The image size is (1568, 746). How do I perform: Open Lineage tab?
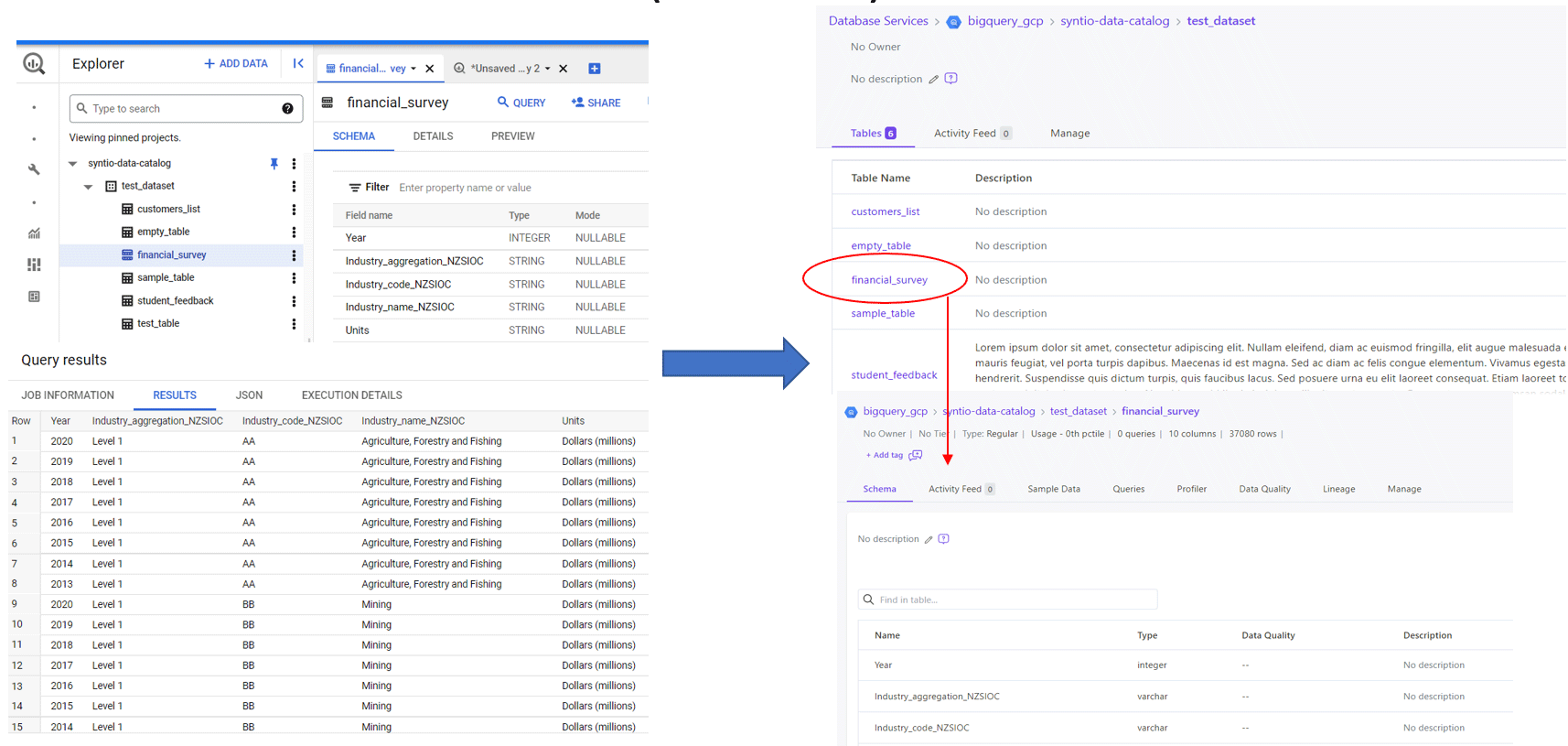pyautogui.click(x=1338, y=490)
